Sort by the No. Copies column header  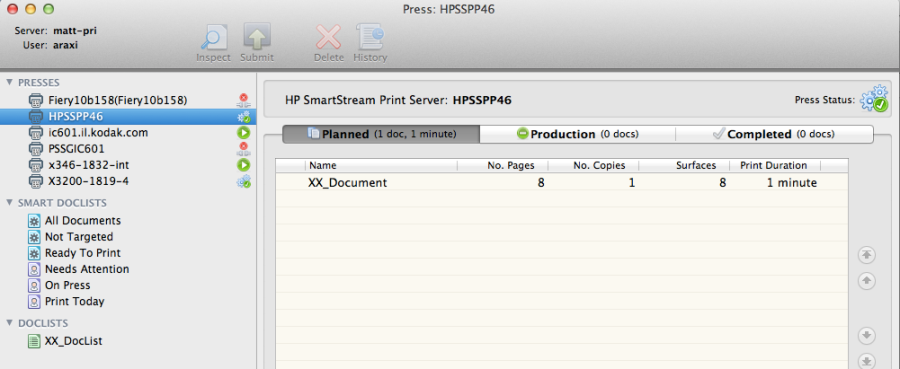tap(593, 165)
